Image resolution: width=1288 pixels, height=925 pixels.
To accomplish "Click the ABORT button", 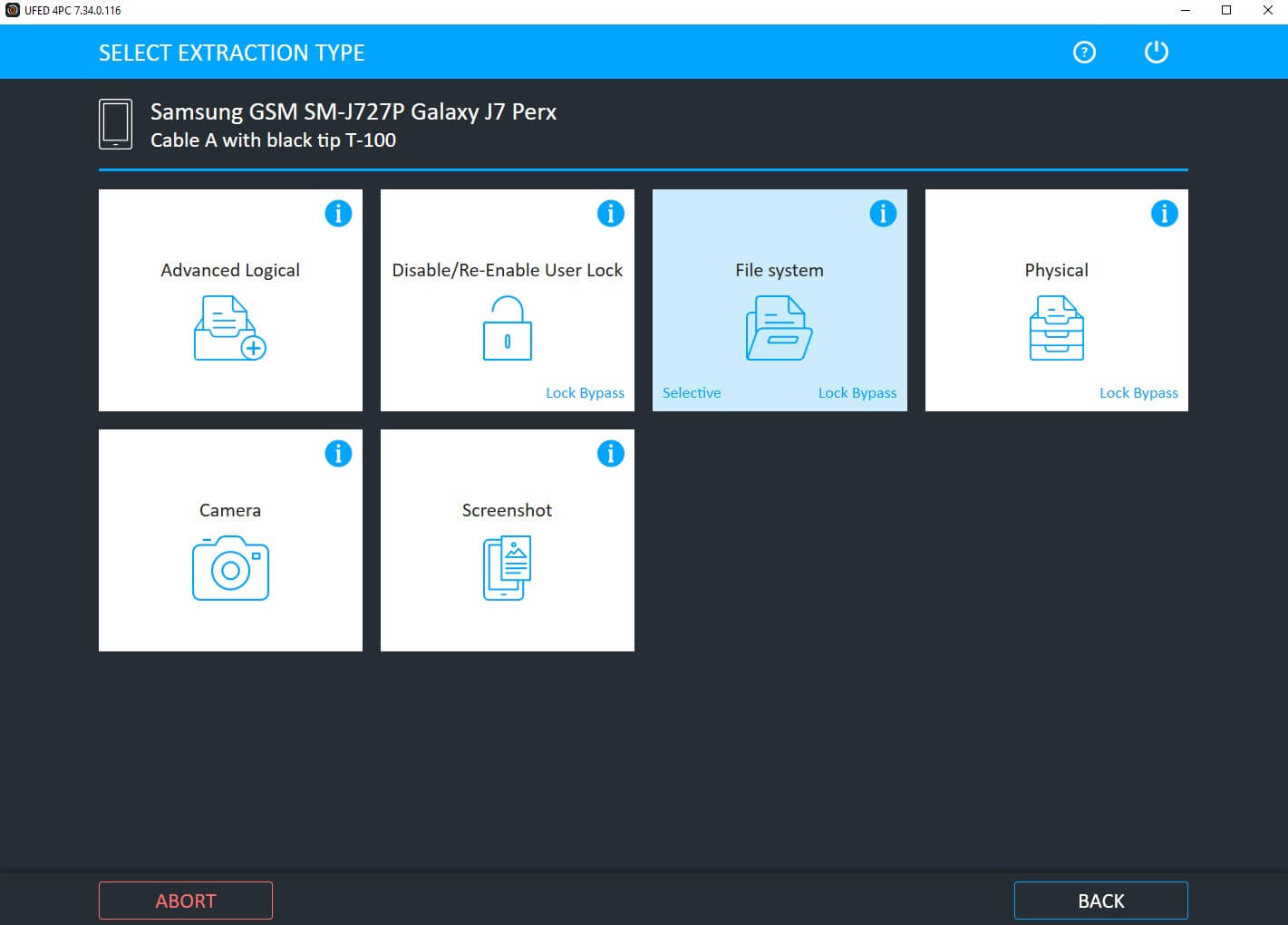I will point(186,900).
